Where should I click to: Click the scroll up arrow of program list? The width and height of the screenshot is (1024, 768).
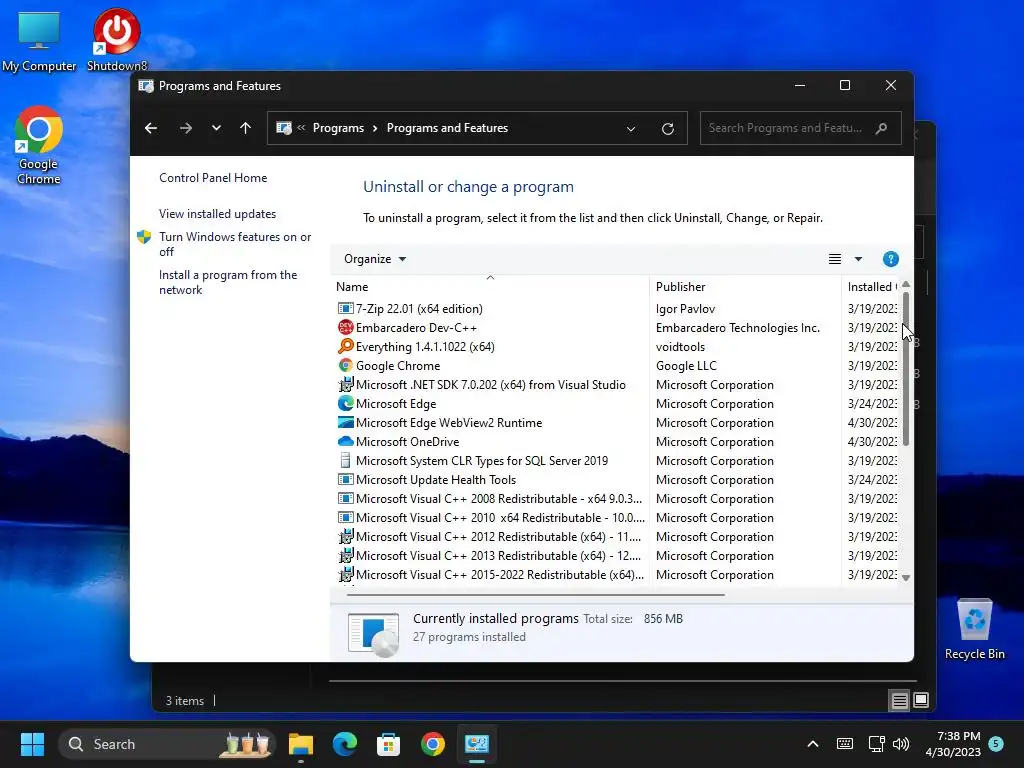[x=906, y=284]
